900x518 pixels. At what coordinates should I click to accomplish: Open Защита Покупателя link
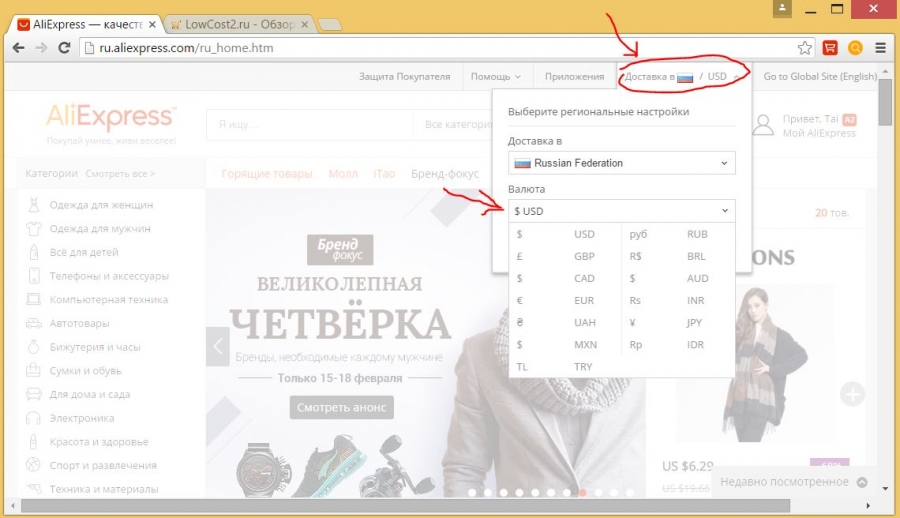405,76
